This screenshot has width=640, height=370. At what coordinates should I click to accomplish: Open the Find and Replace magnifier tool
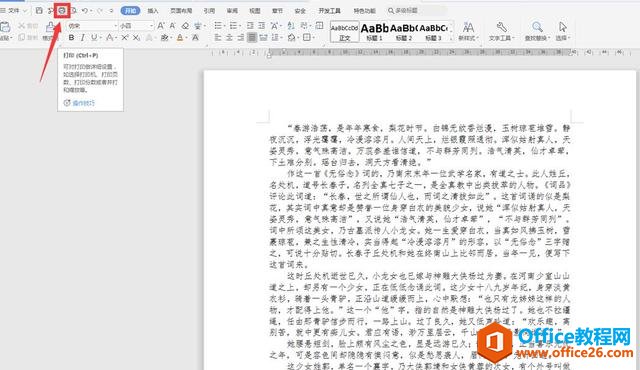pos(537,27)
